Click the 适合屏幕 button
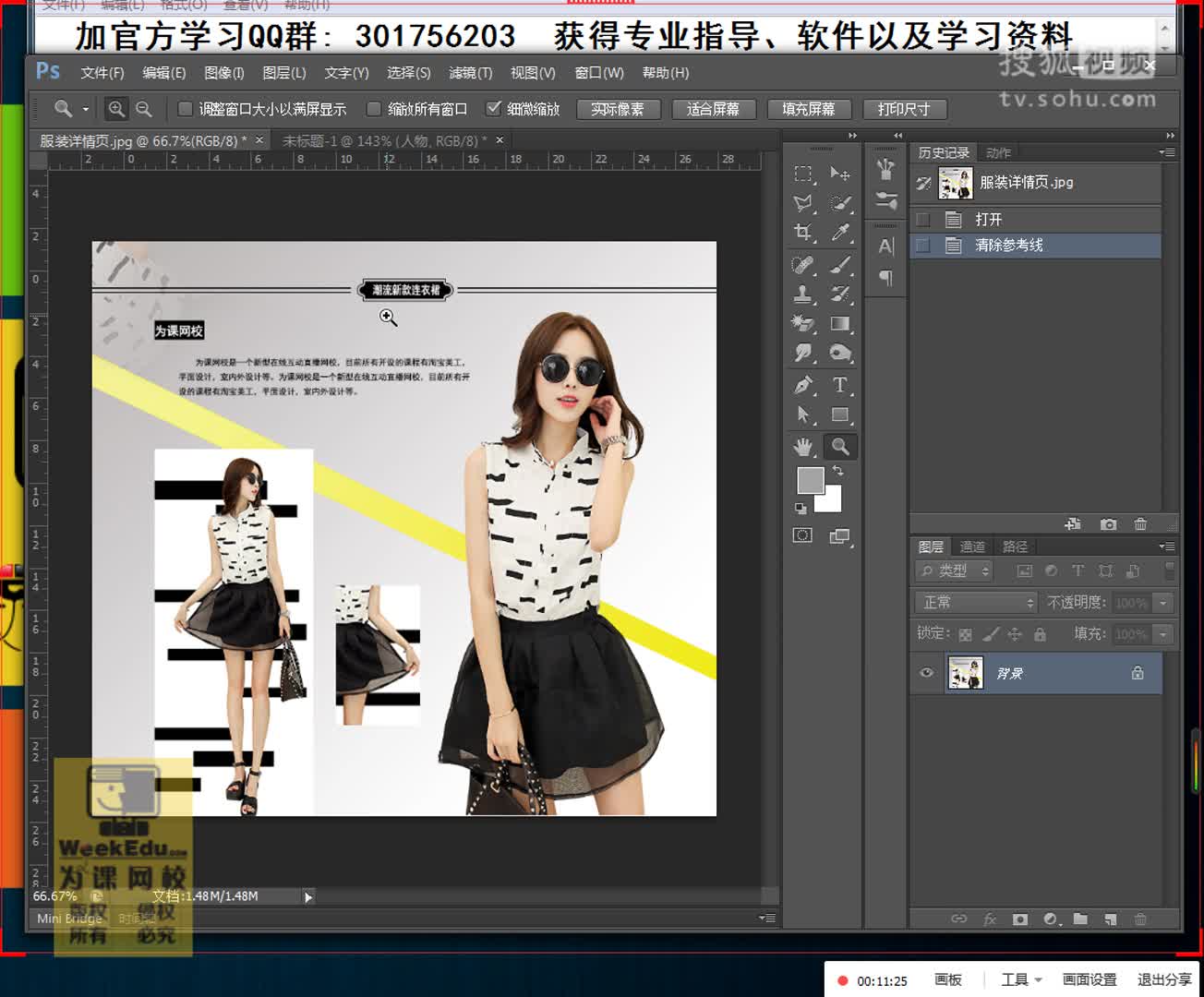 tap(713, 109)
